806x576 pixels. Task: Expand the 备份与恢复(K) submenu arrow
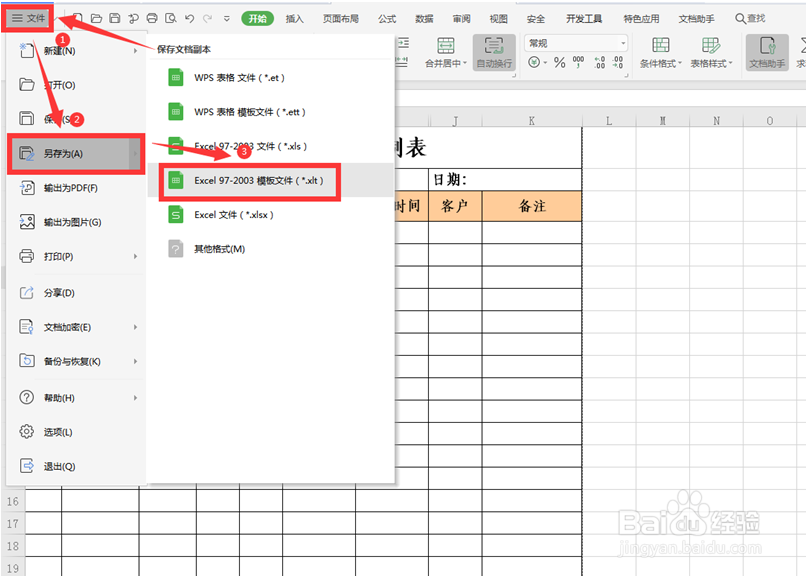[135, 362]
